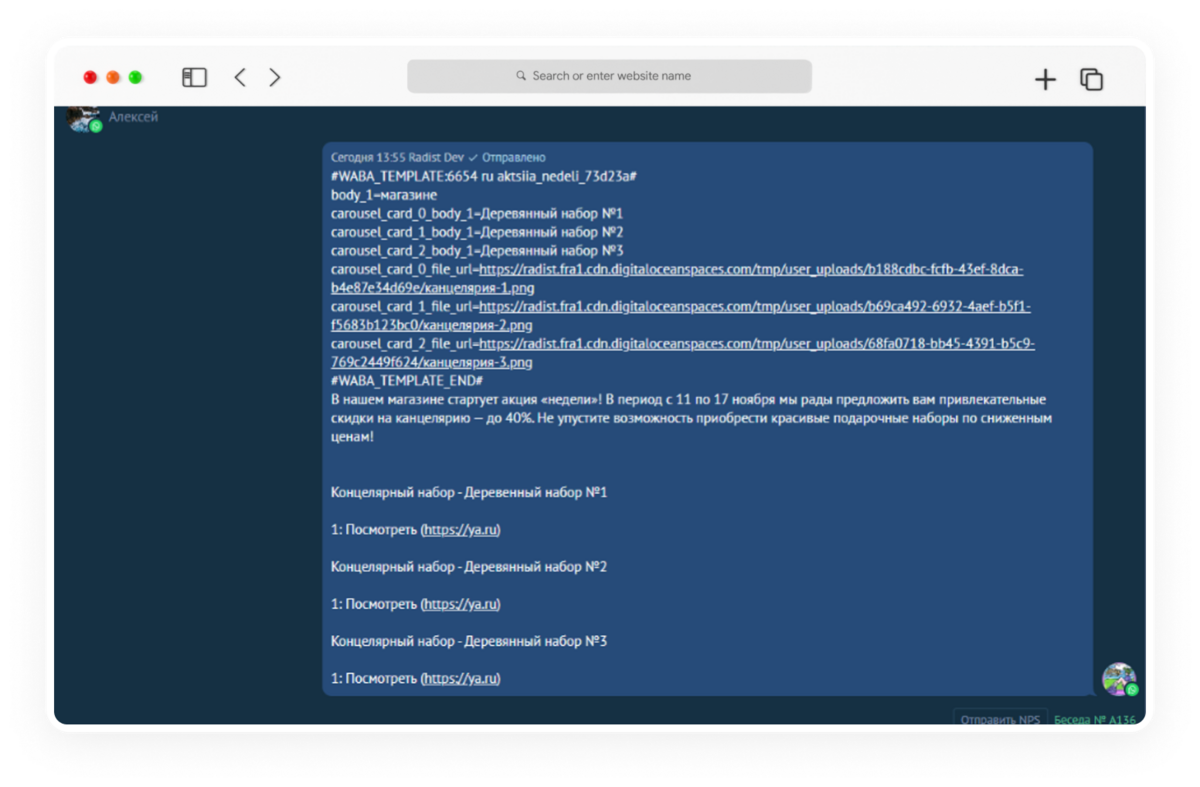Open a new tab with the plus icon
Screen dimensions: 1200x787
click(1045, 79)
